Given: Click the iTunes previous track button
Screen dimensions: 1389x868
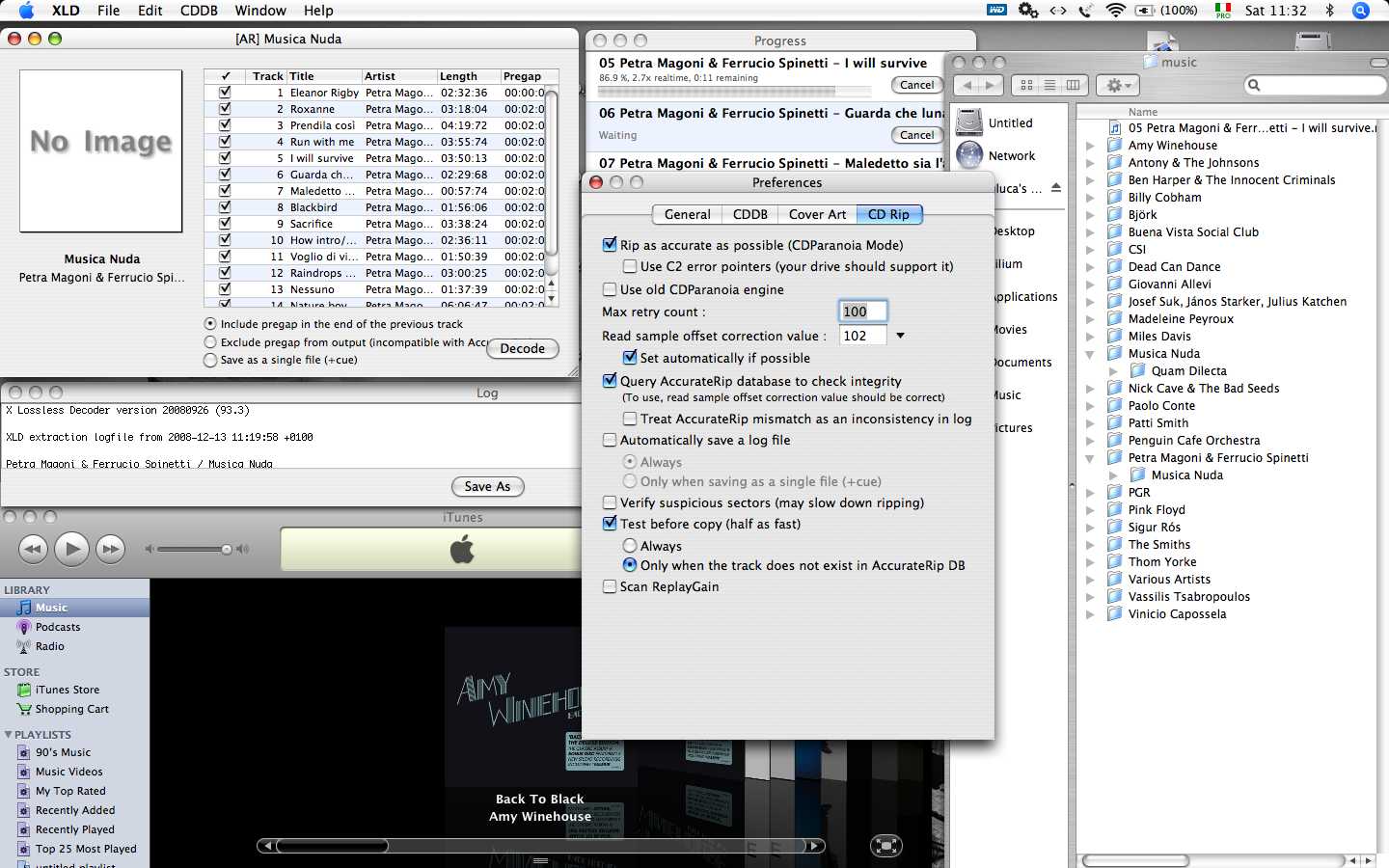Looking at the screenshot, I should click(x=33, y=549).
